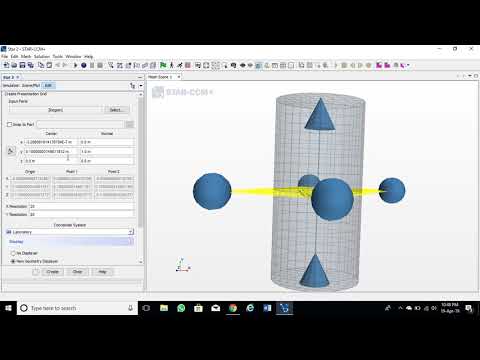
Task: Click the Windows taskbar search box
Action: coord(78,308)
